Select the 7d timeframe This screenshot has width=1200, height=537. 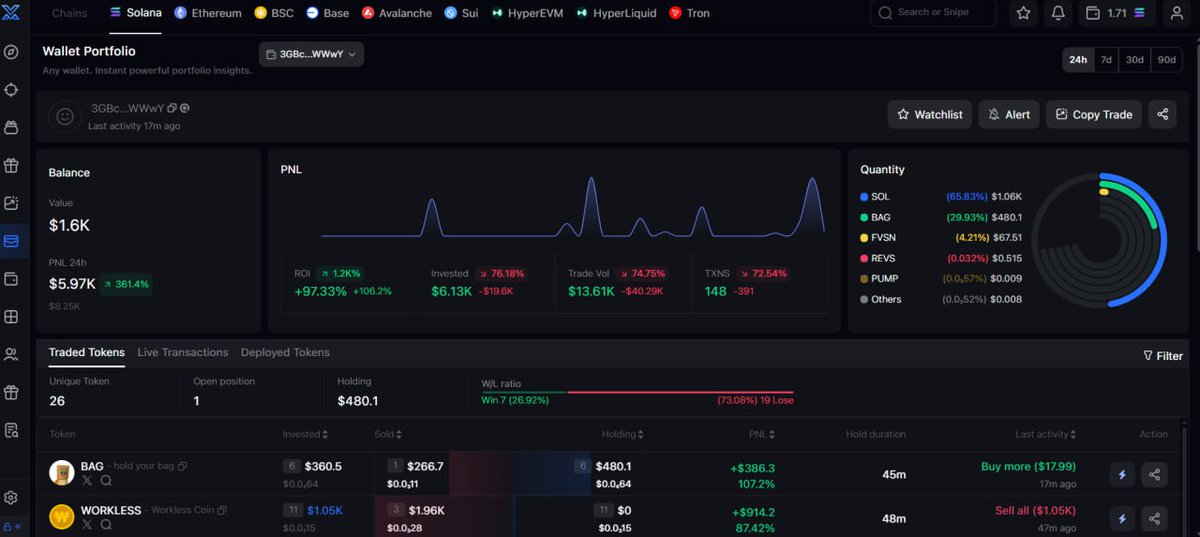coord(1106,59)
